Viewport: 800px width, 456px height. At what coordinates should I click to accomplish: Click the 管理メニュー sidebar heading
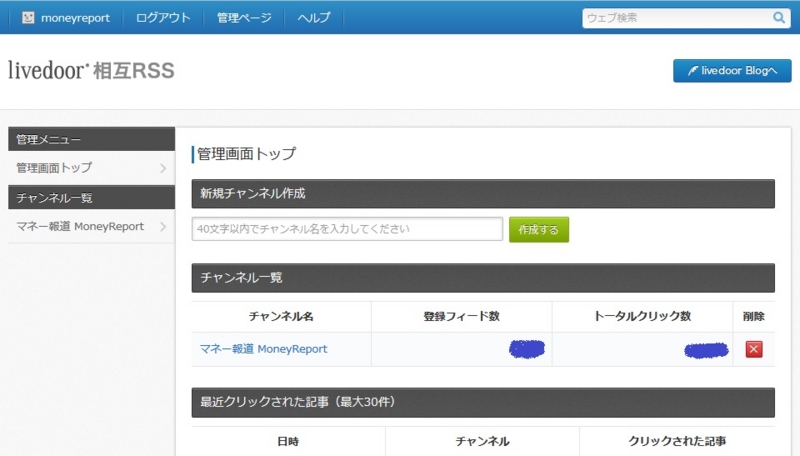pyautogui.click(x=91, y=139)
